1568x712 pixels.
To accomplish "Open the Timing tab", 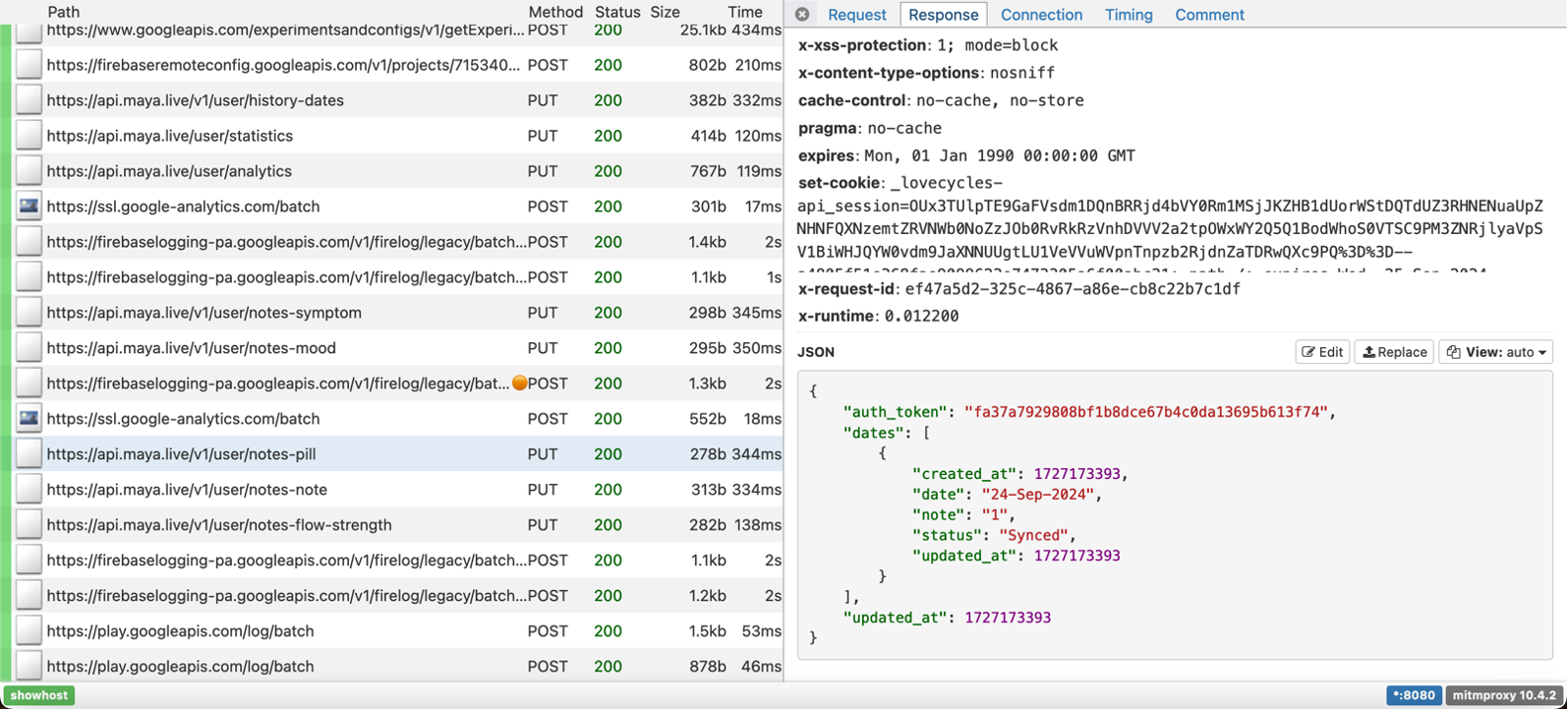I will point(1128,15).
